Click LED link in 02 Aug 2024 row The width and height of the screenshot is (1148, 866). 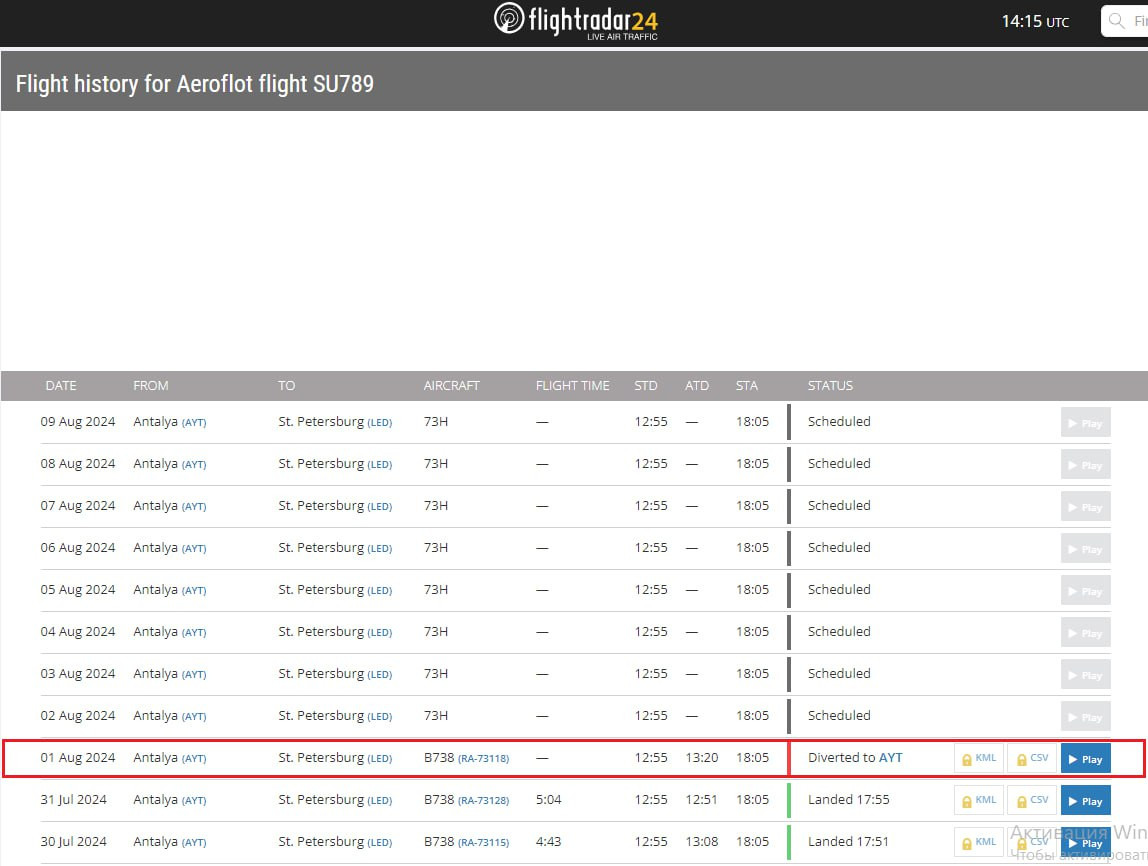(x=379, y=716)
